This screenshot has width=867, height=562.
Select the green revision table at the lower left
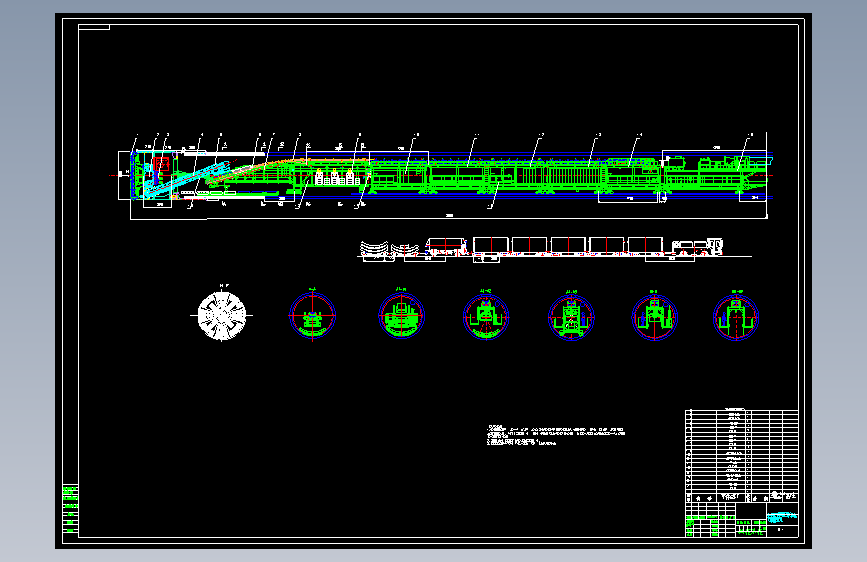(70, 509)
